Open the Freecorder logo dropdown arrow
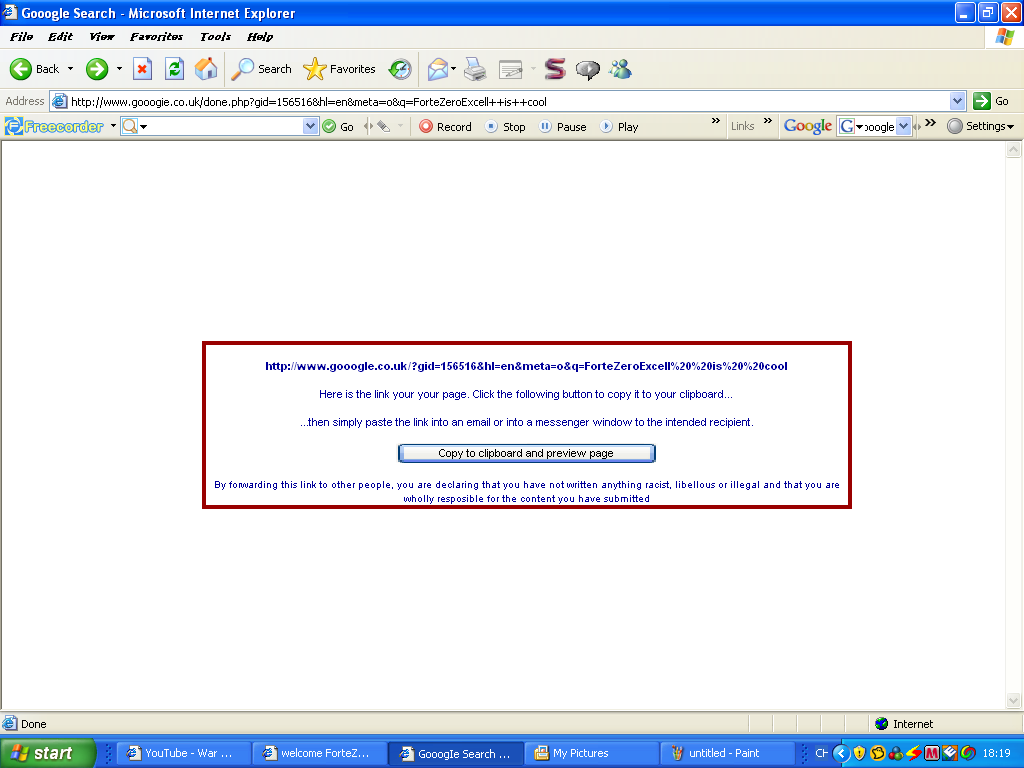1024x768 pixels. [113, 125]
